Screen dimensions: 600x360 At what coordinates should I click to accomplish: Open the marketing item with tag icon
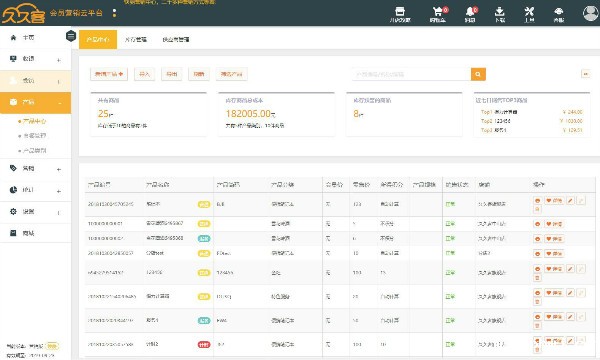click(x=35, y=168)
